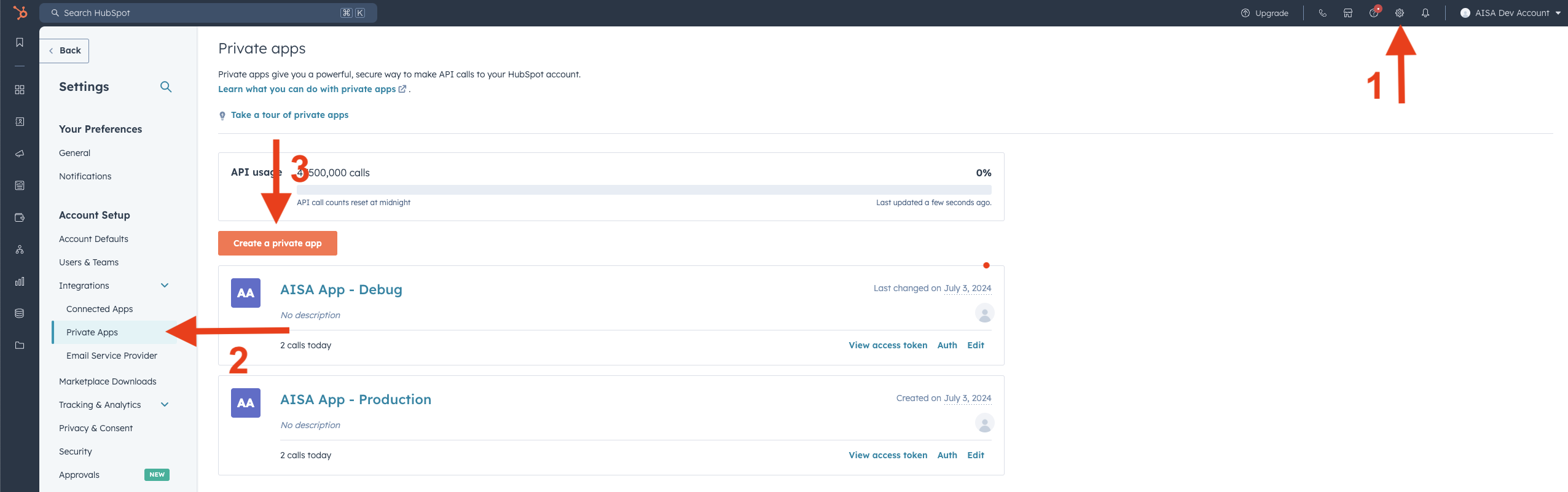Expand the Tracking & Analytics chevron
1568x492 pixels.
pyautogui.click(x=165, y=404)
